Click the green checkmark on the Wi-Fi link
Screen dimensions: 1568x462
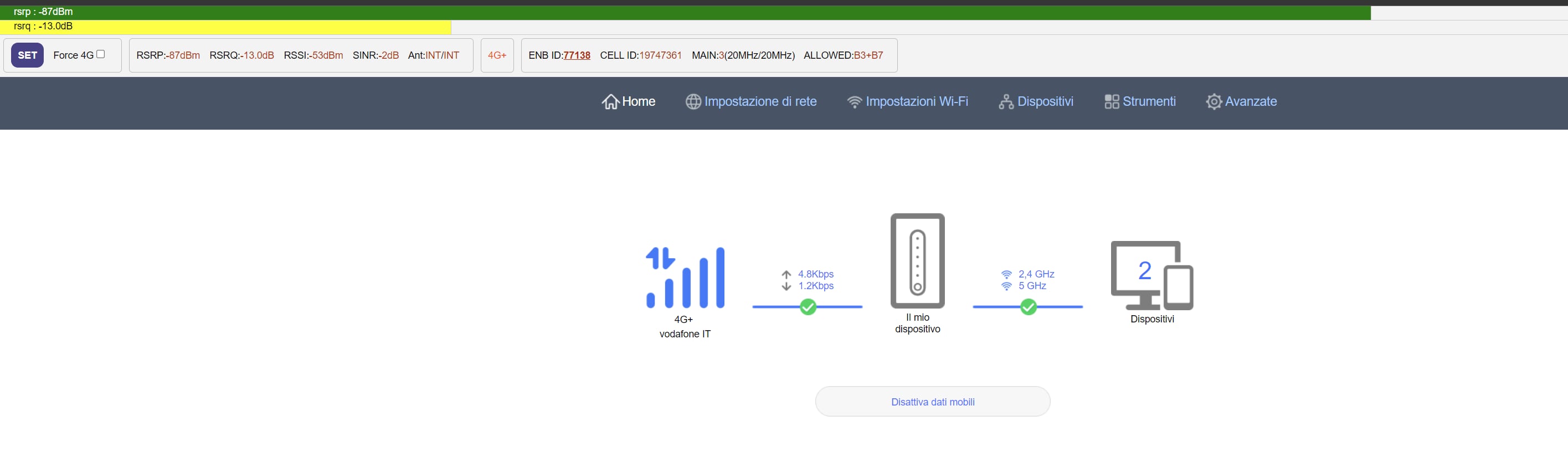(1028, 307)
